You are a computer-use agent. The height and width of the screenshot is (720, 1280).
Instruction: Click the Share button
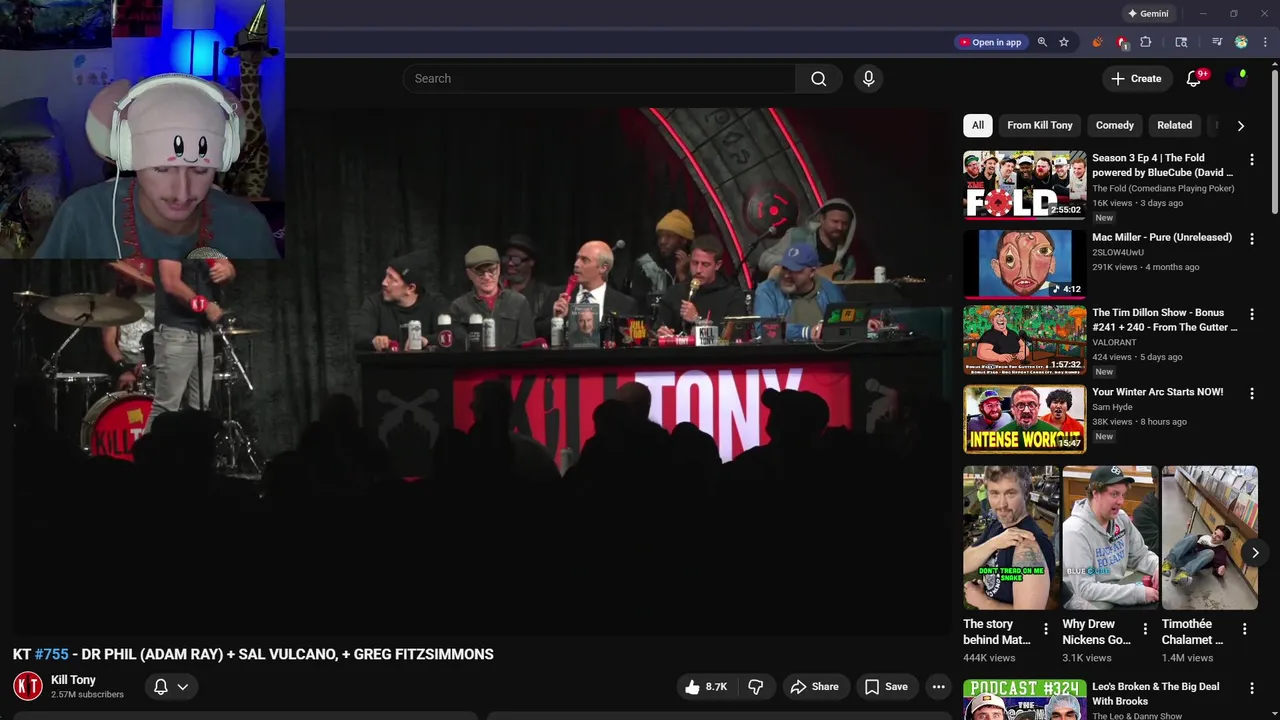coord(814,687)
